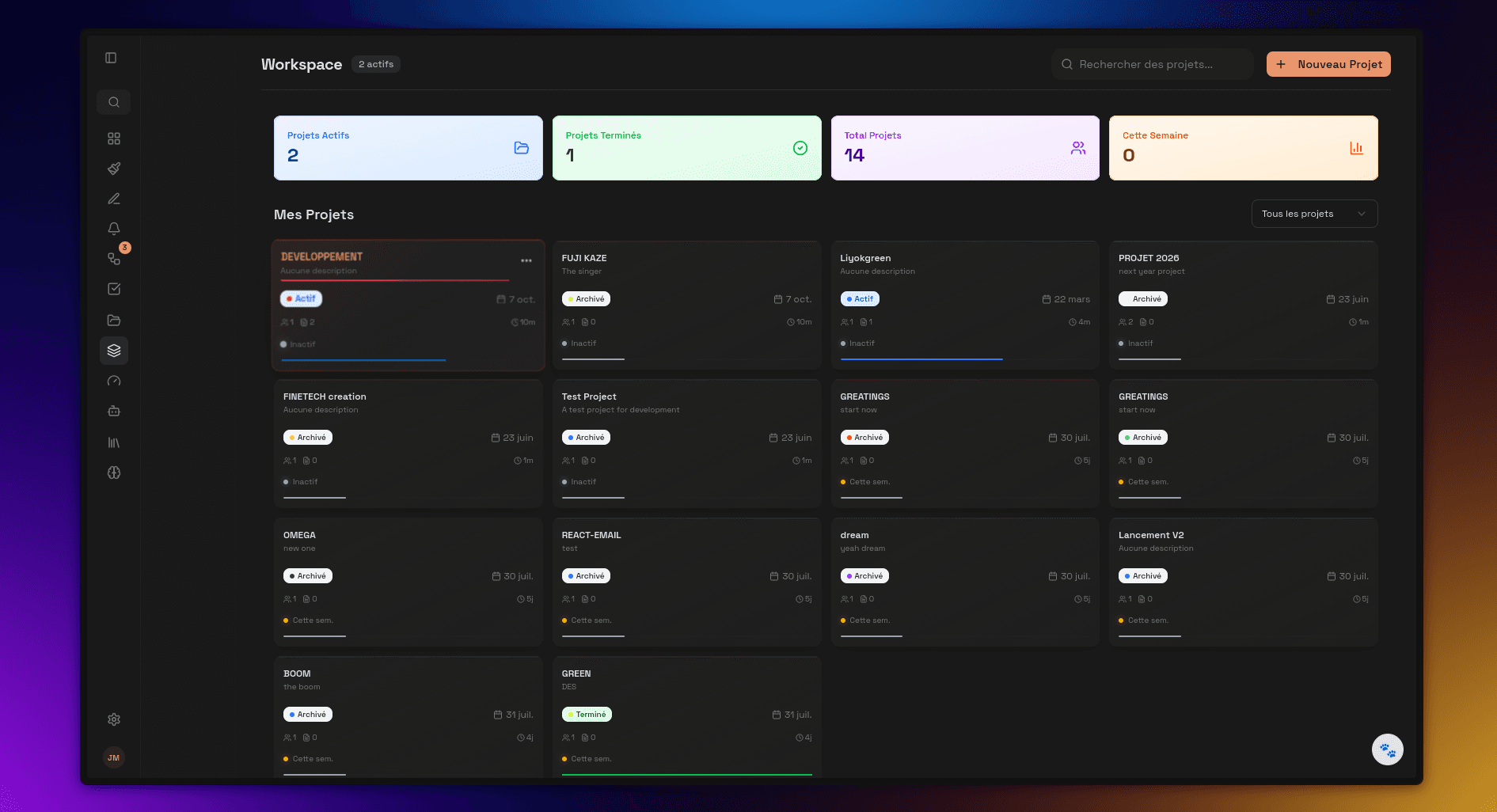Open the settings gear in sidebar

click(114, 719)
